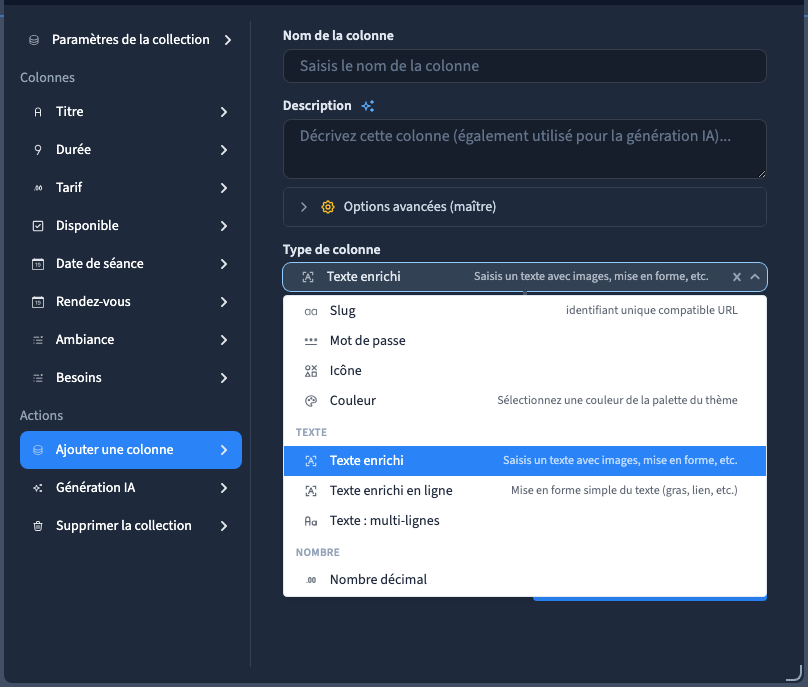Viewport: 808px width, 687px height.
Task: Open the Tarif column settings
Action: click(x=131, y=188)
